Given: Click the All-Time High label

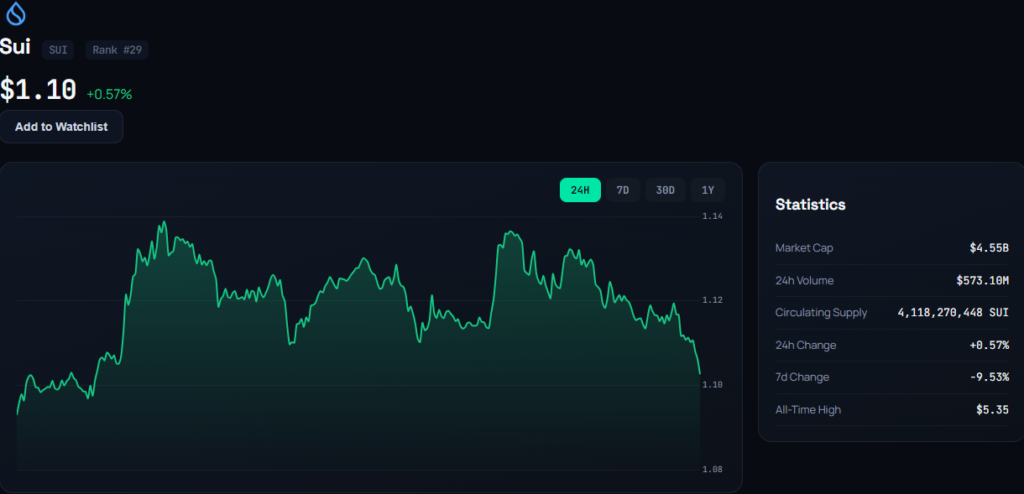Looking at the screenshot, I should 808,410.
